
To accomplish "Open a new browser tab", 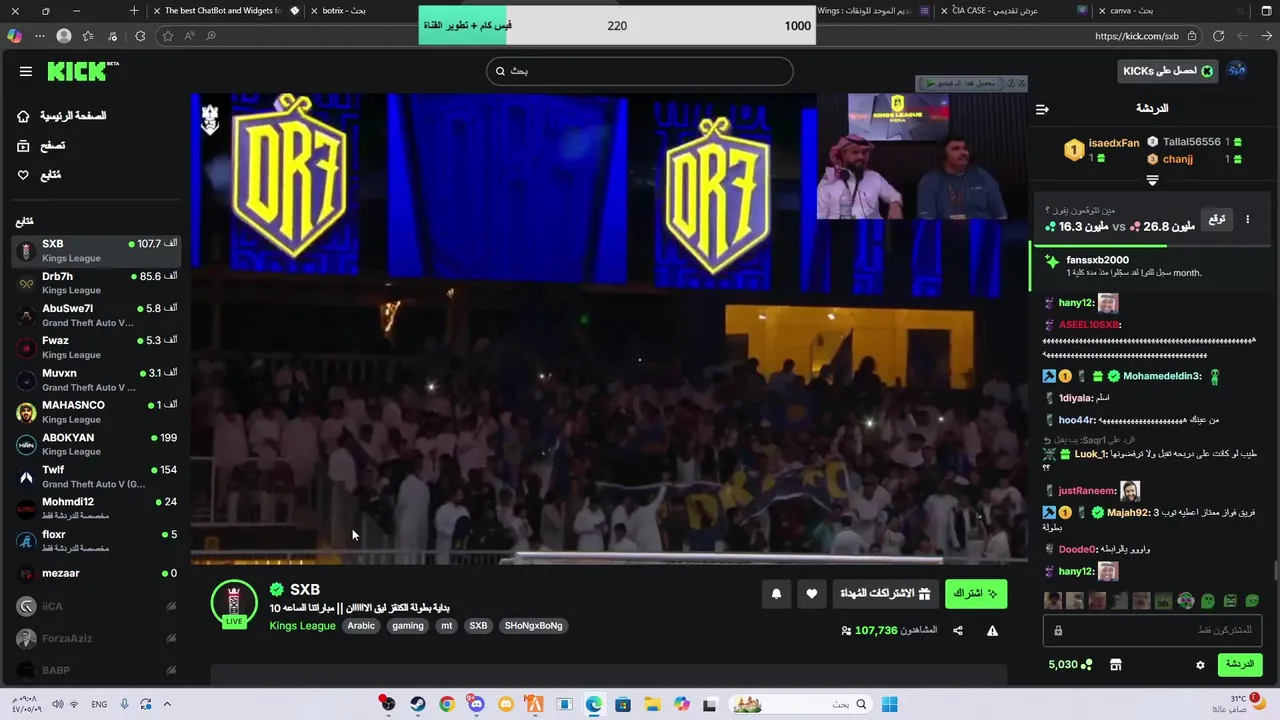I will 134,10.
